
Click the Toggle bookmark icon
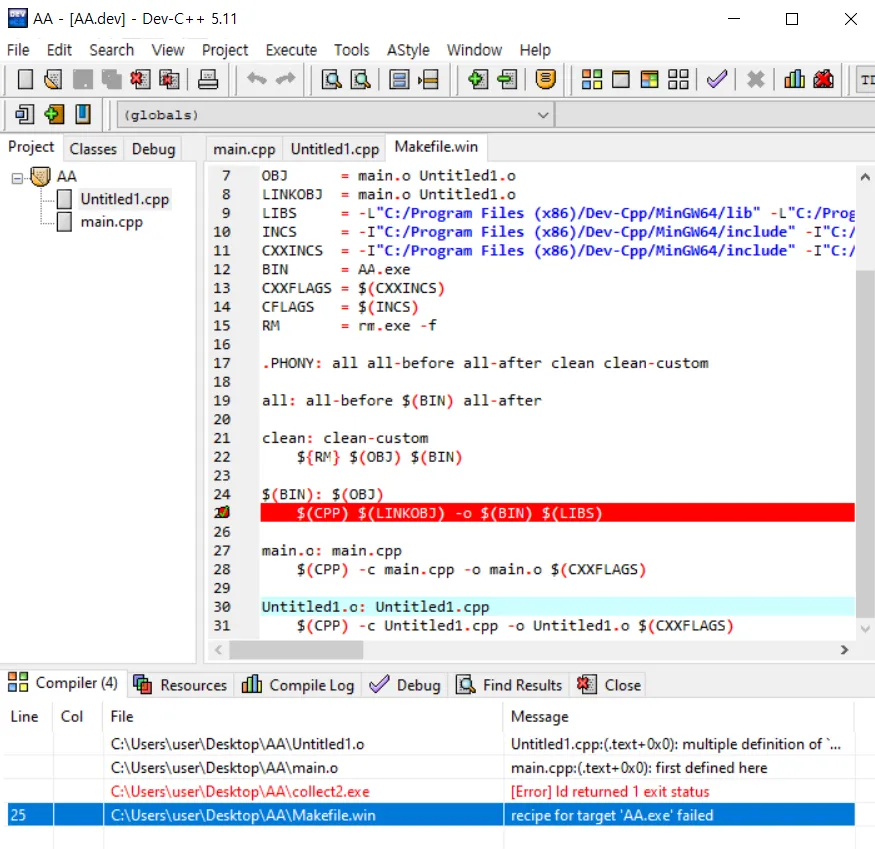coord(399,79)
